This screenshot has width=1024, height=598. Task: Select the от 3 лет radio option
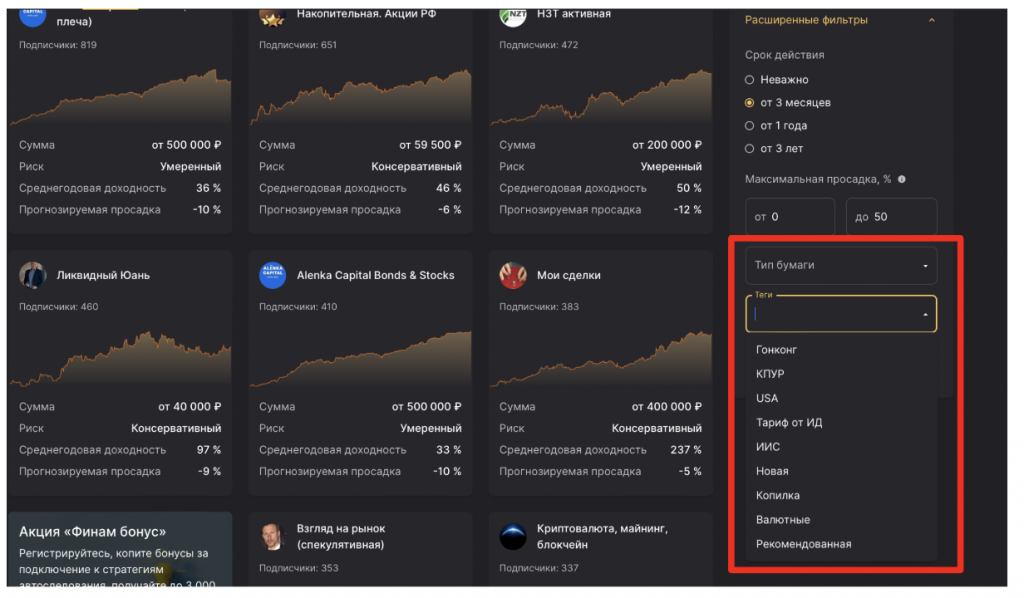point(750,149)
